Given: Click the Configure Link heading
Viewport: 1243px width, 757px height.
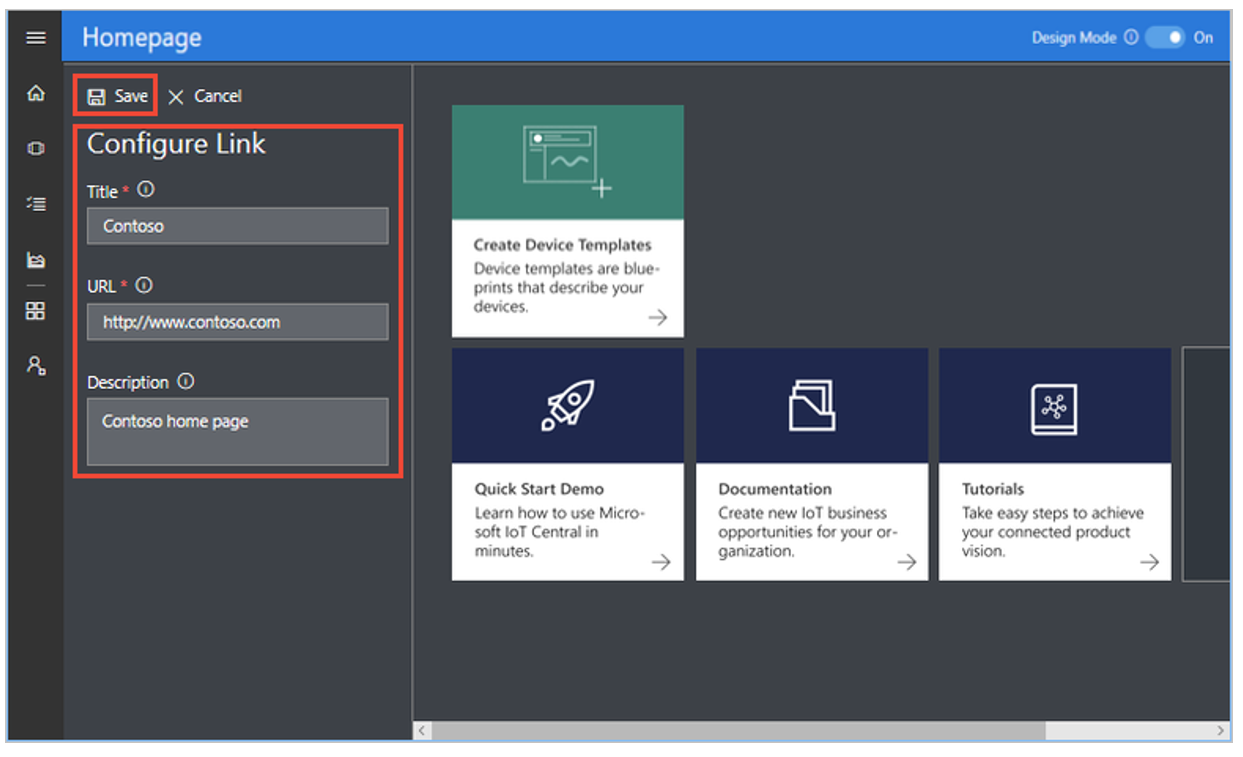Looking at the screenshot, I should point(176,144).
